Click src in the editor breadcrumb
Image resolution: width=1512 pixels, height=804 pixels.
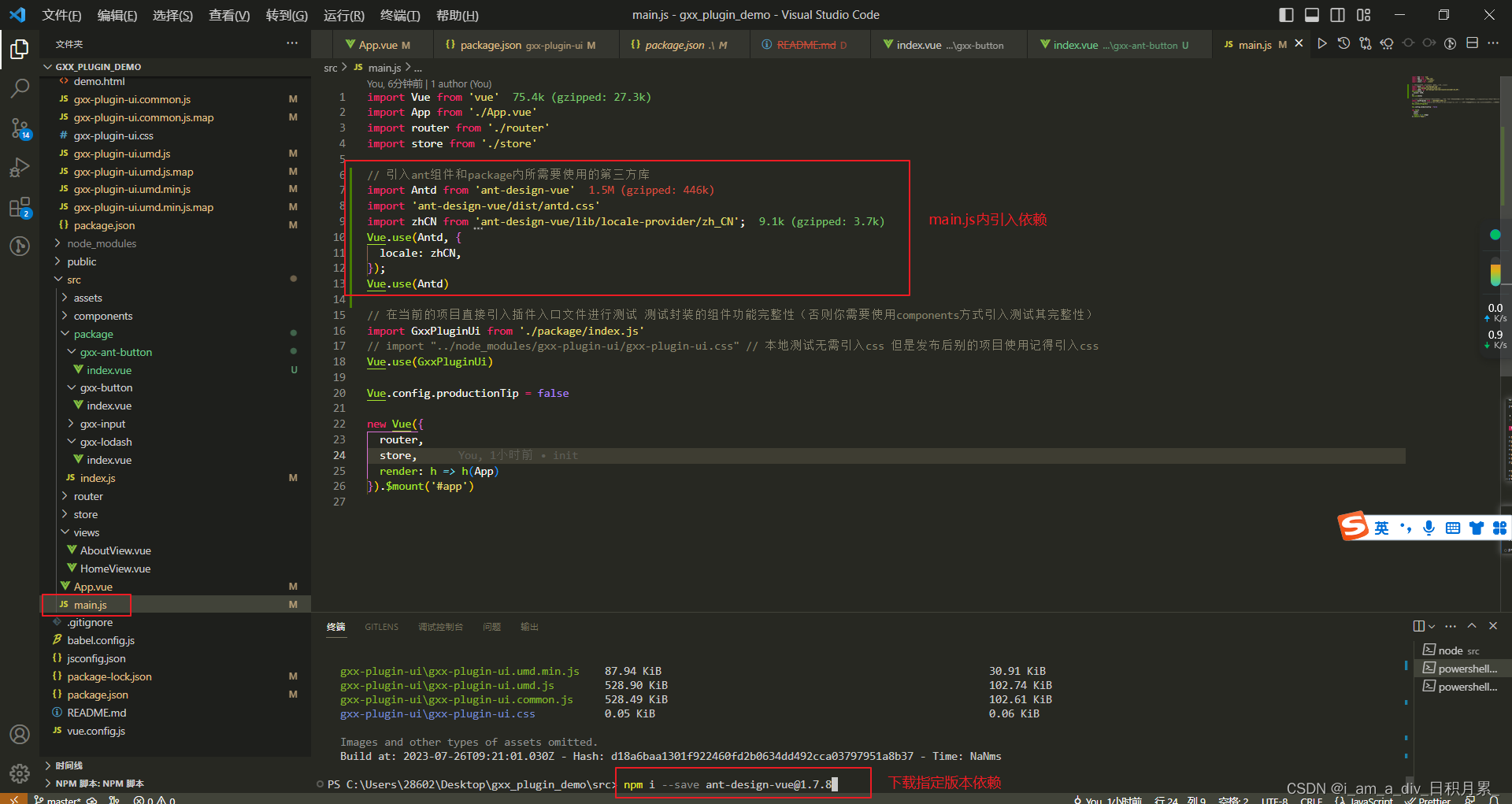pyautogui.click(x=330, y=68)
